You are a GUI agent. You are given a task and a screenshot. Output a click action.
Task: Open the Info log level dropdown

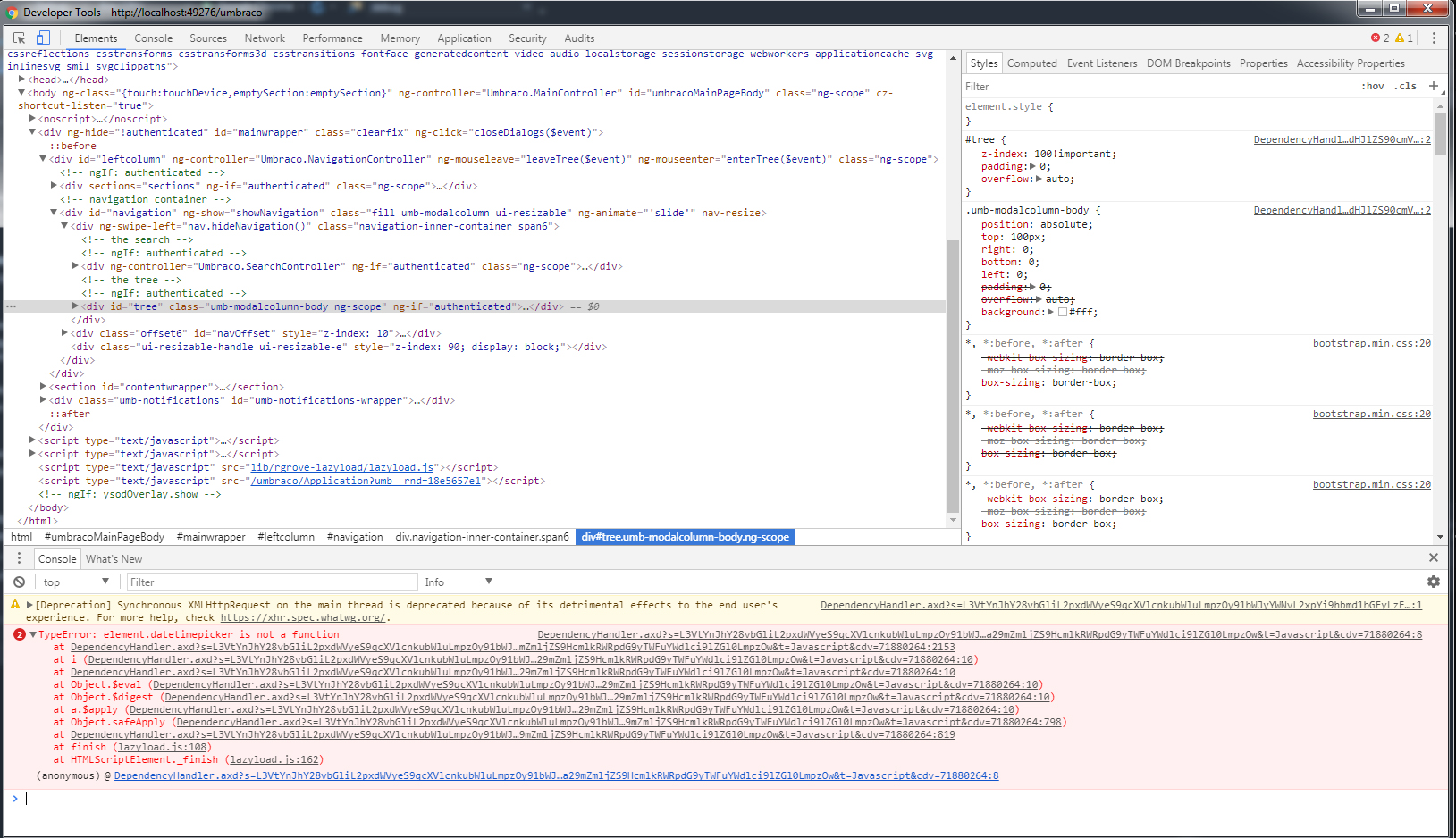[459, 582]
